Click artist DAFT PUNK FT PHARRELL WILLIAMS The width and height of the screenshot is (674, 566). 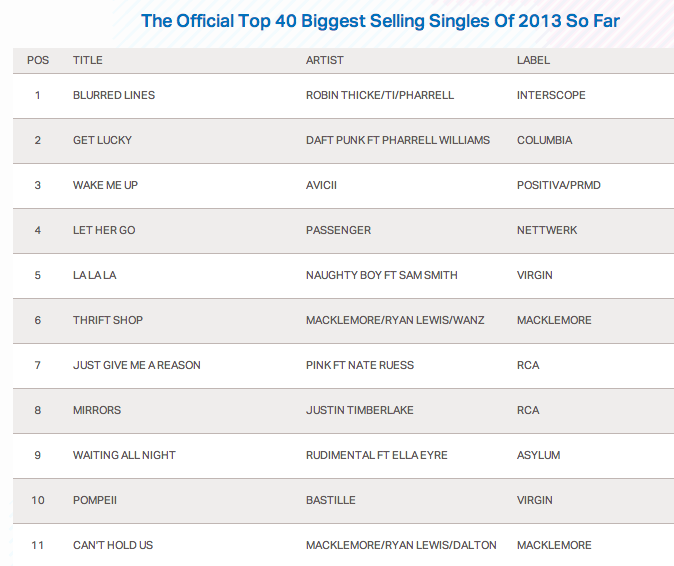[398, 140]
